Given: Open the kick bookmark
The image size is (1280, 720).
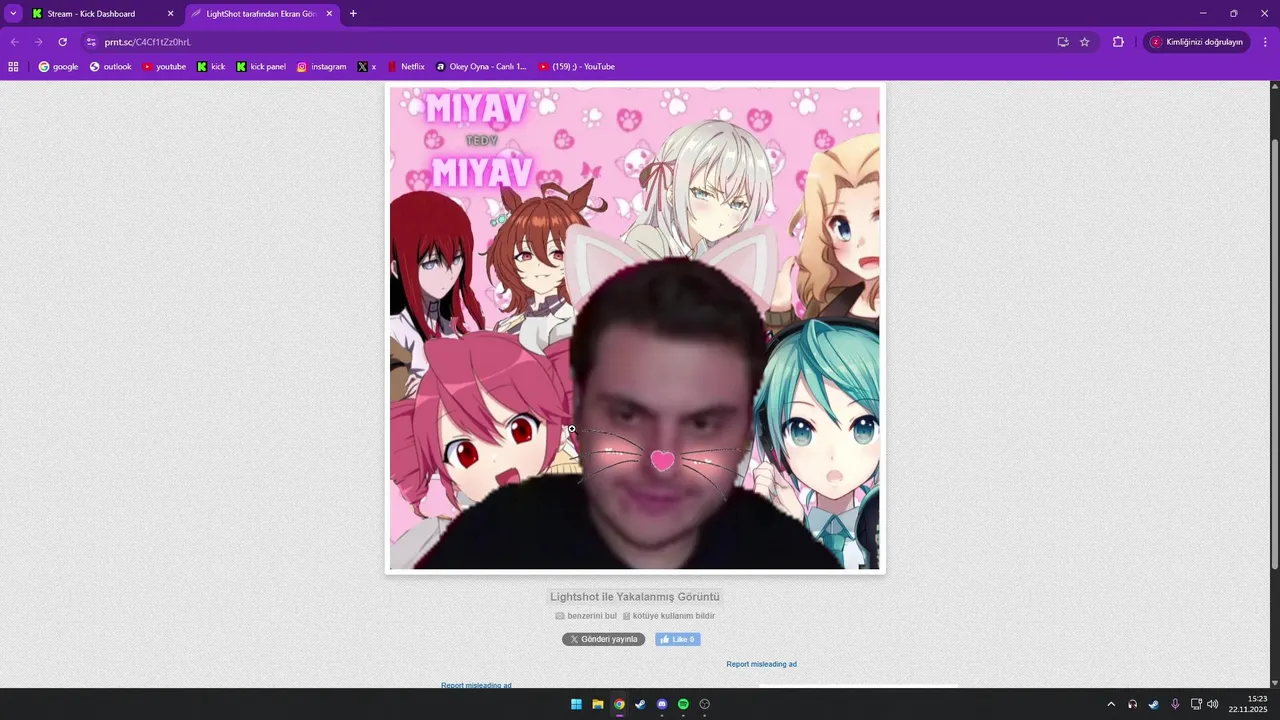Looking at the screenshot, I should coord(211,67).
